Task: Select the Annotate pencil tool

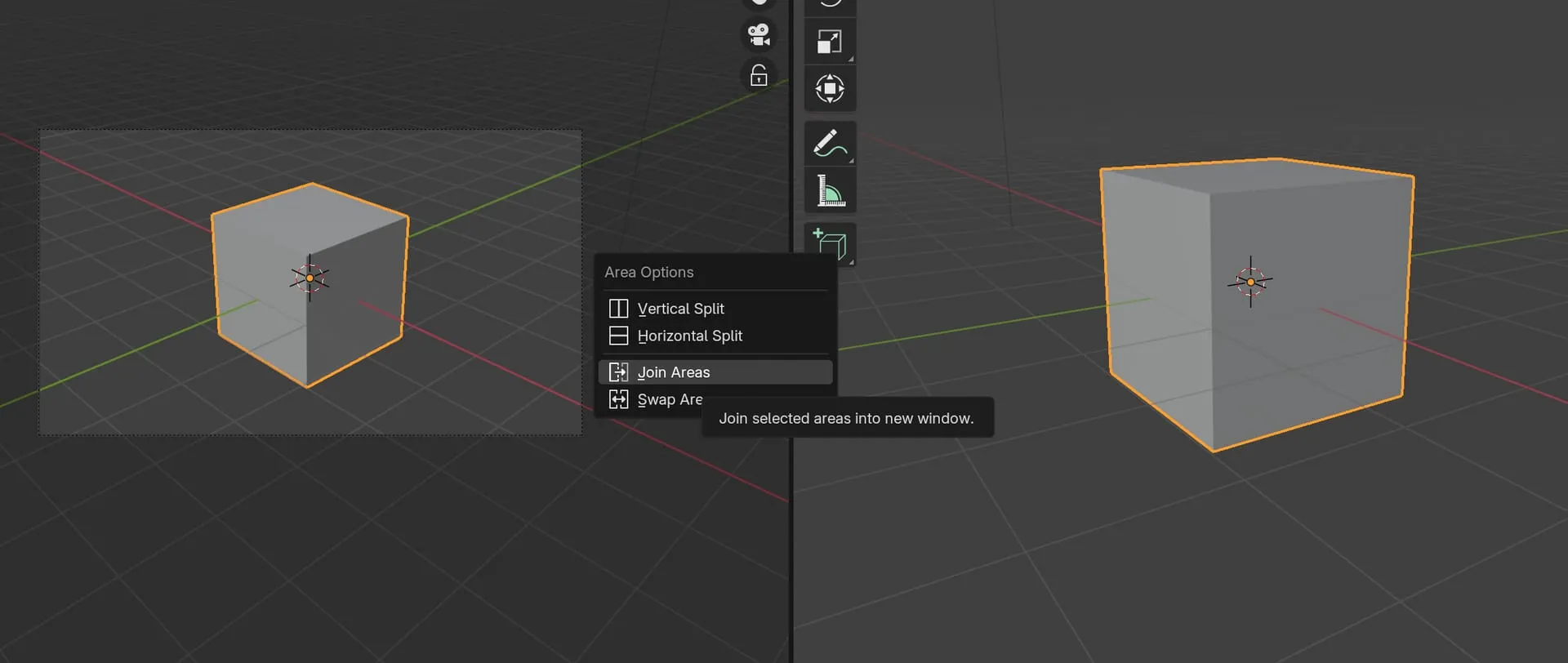Action: 830,144
